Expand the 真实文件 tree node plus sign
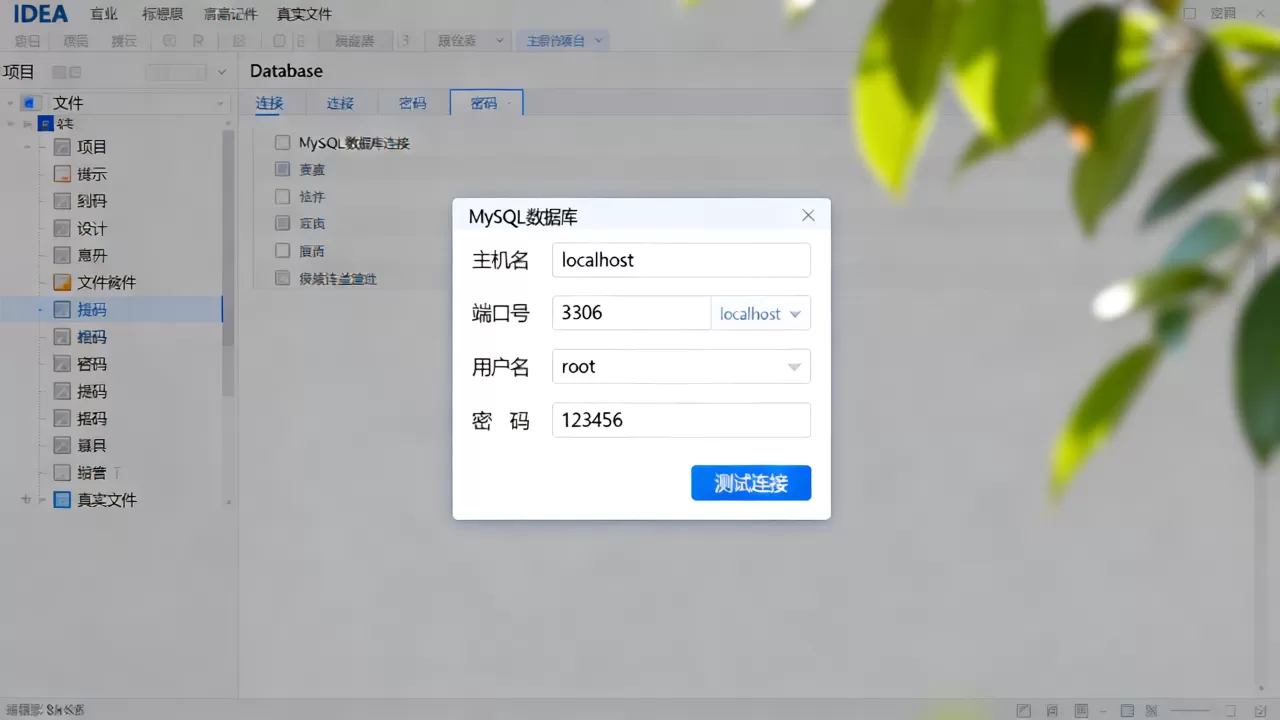1280x720 pixels. pos(26,499)
